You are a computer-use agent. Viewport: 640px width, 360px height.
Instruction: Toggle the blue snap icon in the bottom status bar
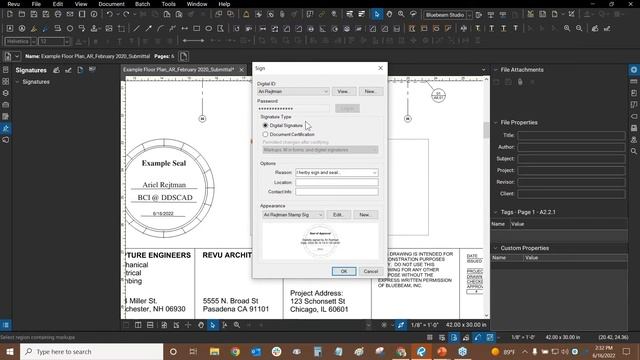click(454, 337)
